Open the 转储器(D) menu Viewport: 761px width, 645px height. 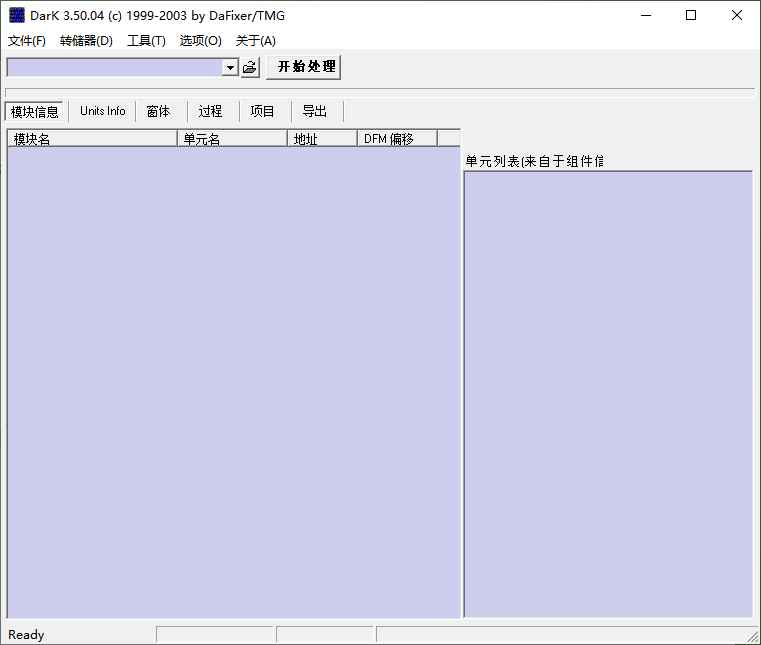[86, 41]
